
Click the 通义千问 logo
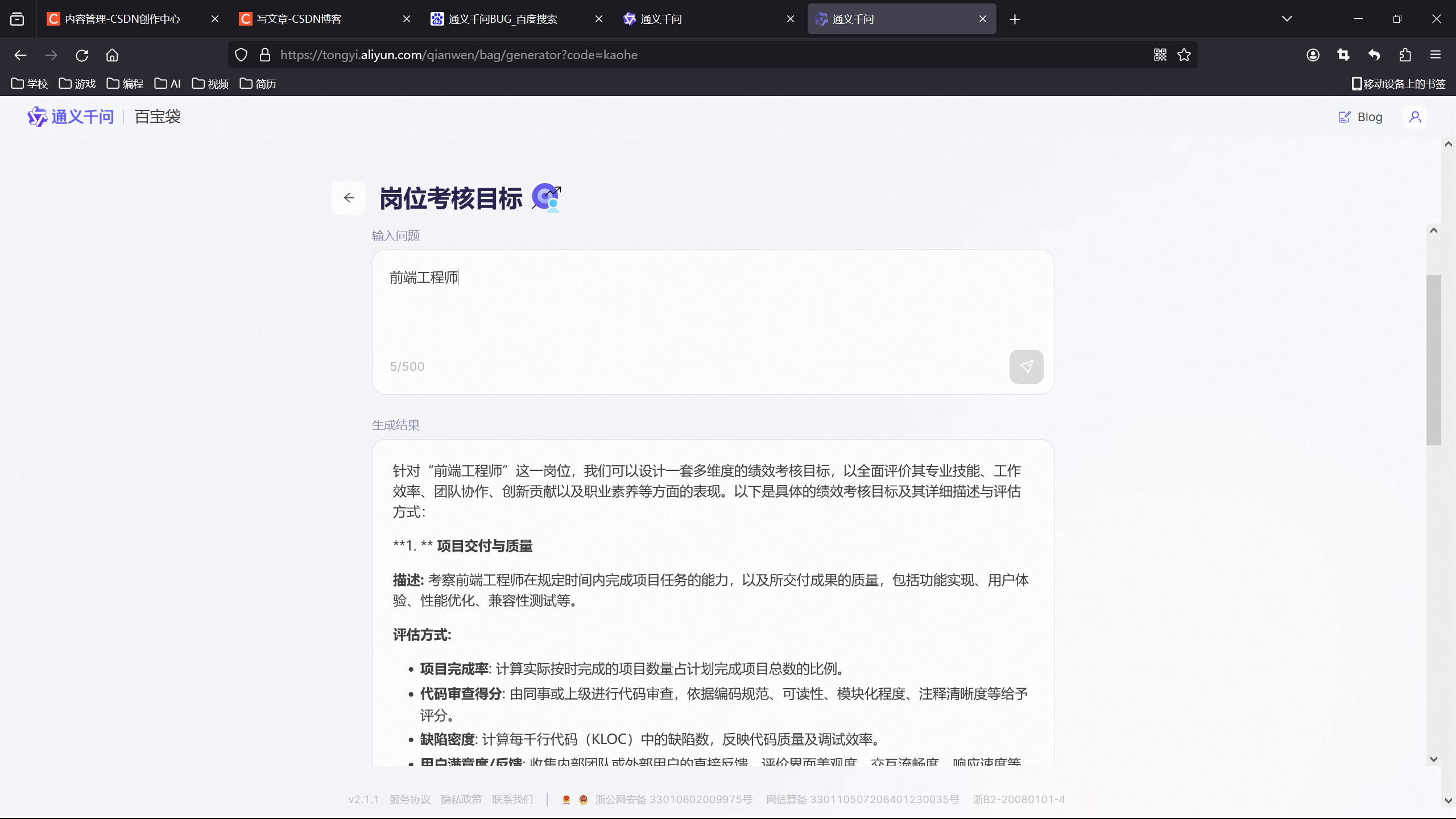click(x=71, y=117)
